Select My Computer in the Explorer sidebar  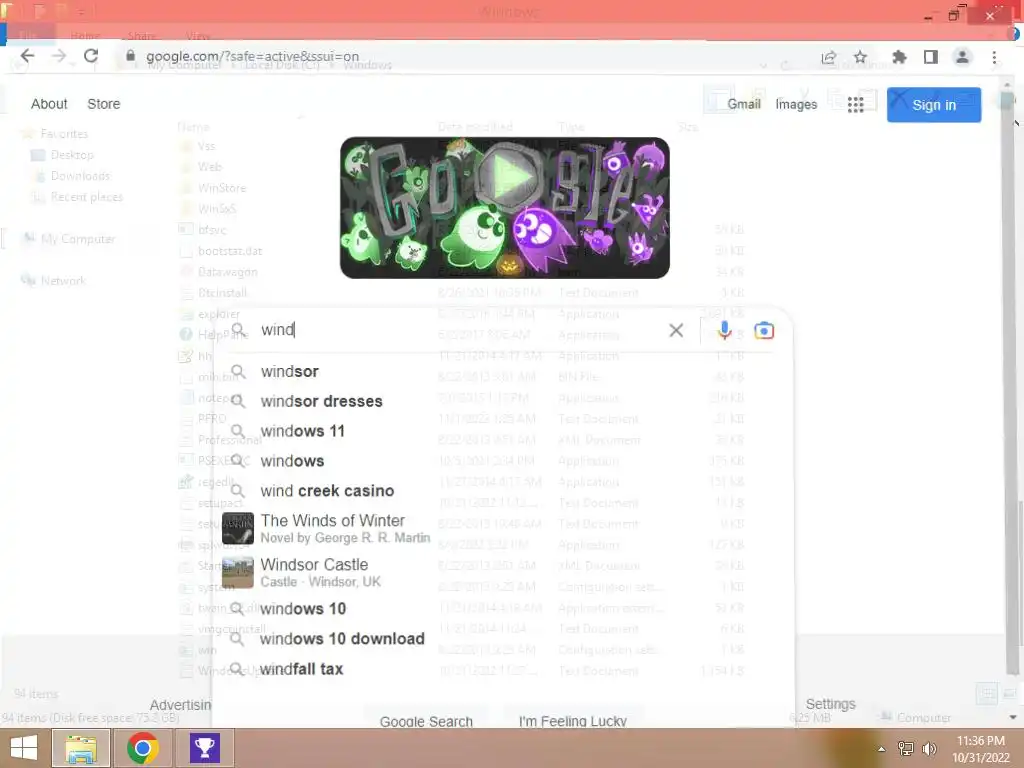[77, 239]
